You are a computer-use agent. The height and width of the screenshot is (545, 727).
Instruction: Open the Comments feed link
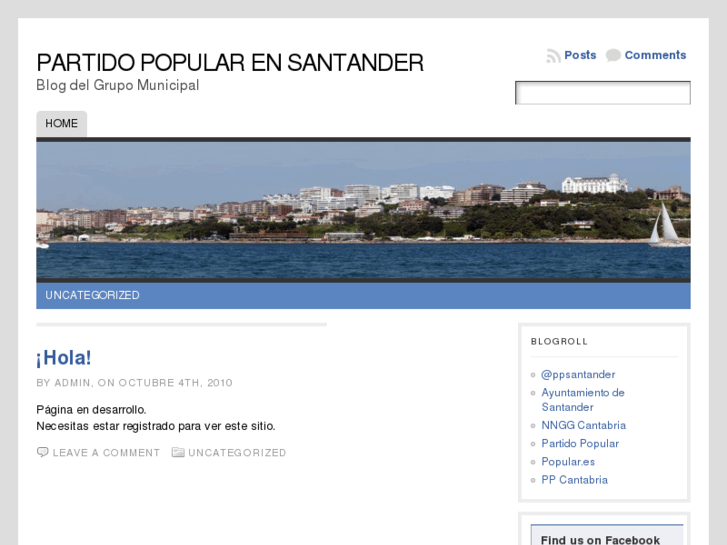pos(655,55)
